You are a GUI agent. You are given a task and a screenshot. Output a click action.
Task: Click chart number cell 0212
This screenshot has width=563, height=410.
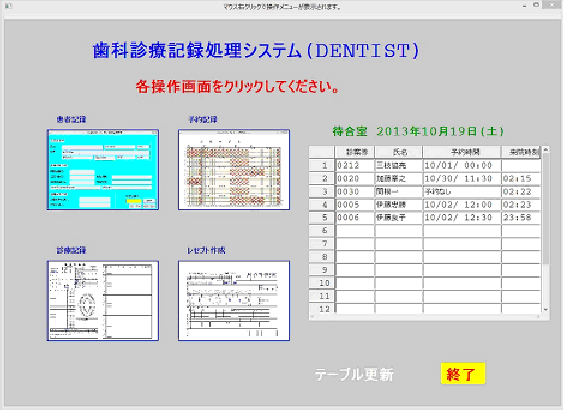coord(355,166)
